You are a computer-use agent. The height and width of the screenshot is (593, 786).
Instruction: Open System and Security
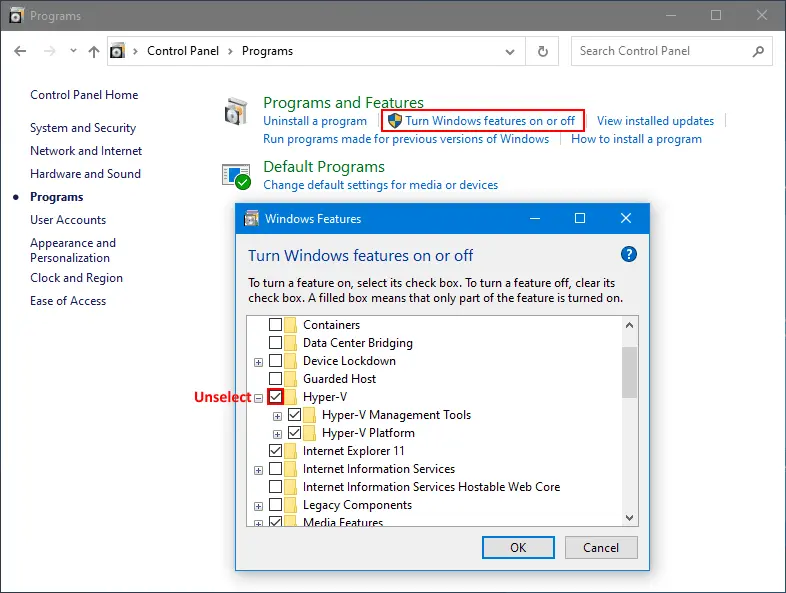(83, 128)
